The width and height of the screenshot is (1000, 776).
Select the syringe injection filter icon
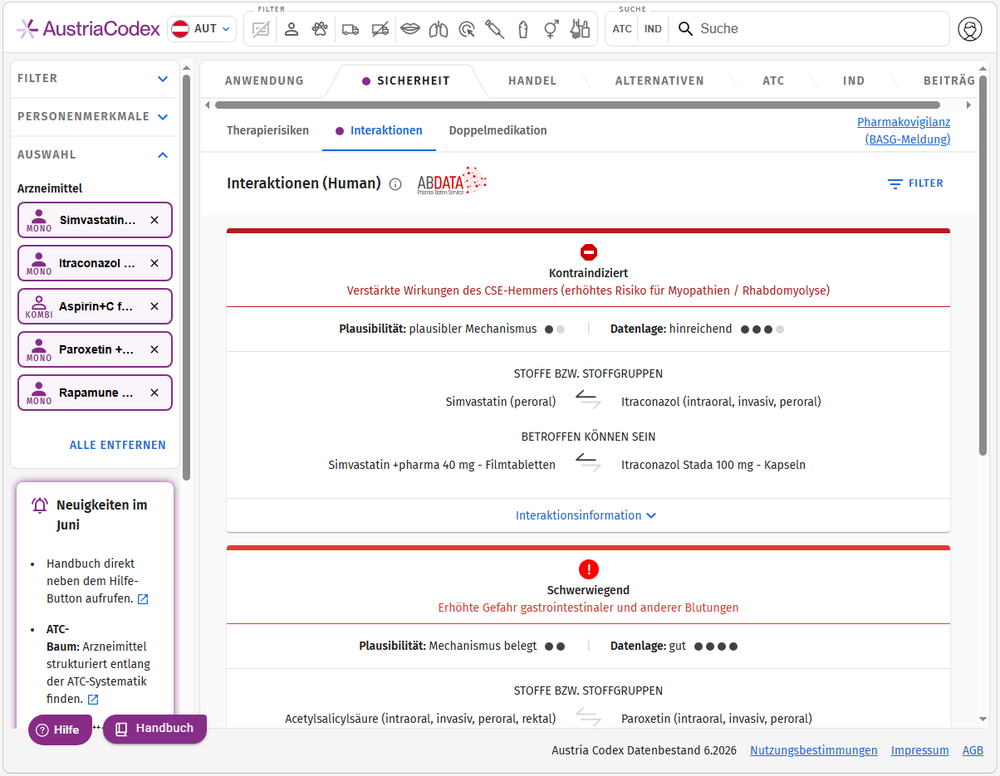494,29
